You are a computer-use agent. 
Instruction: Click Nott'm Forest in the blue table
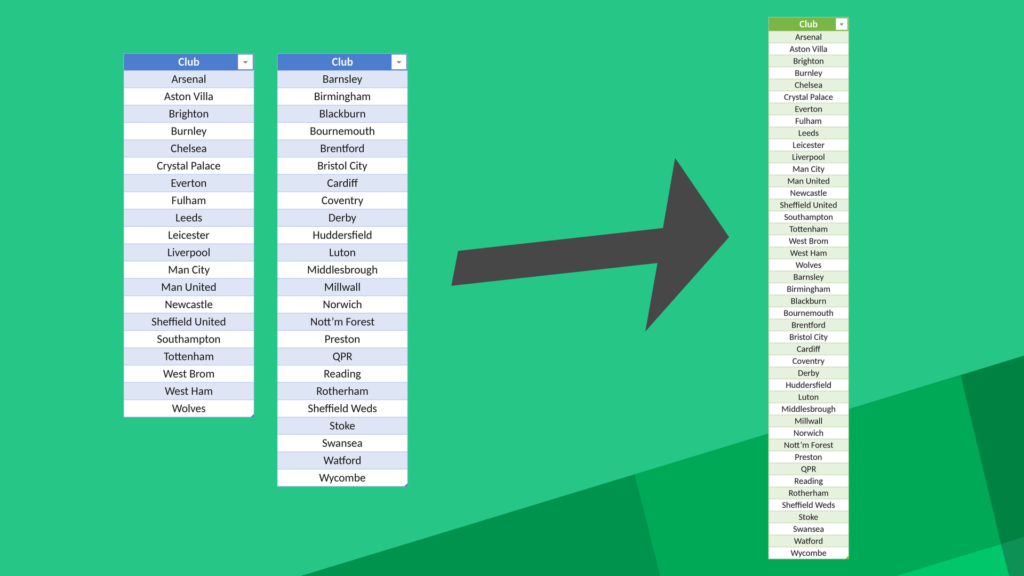pyautogui.click(x=342, y=322)
